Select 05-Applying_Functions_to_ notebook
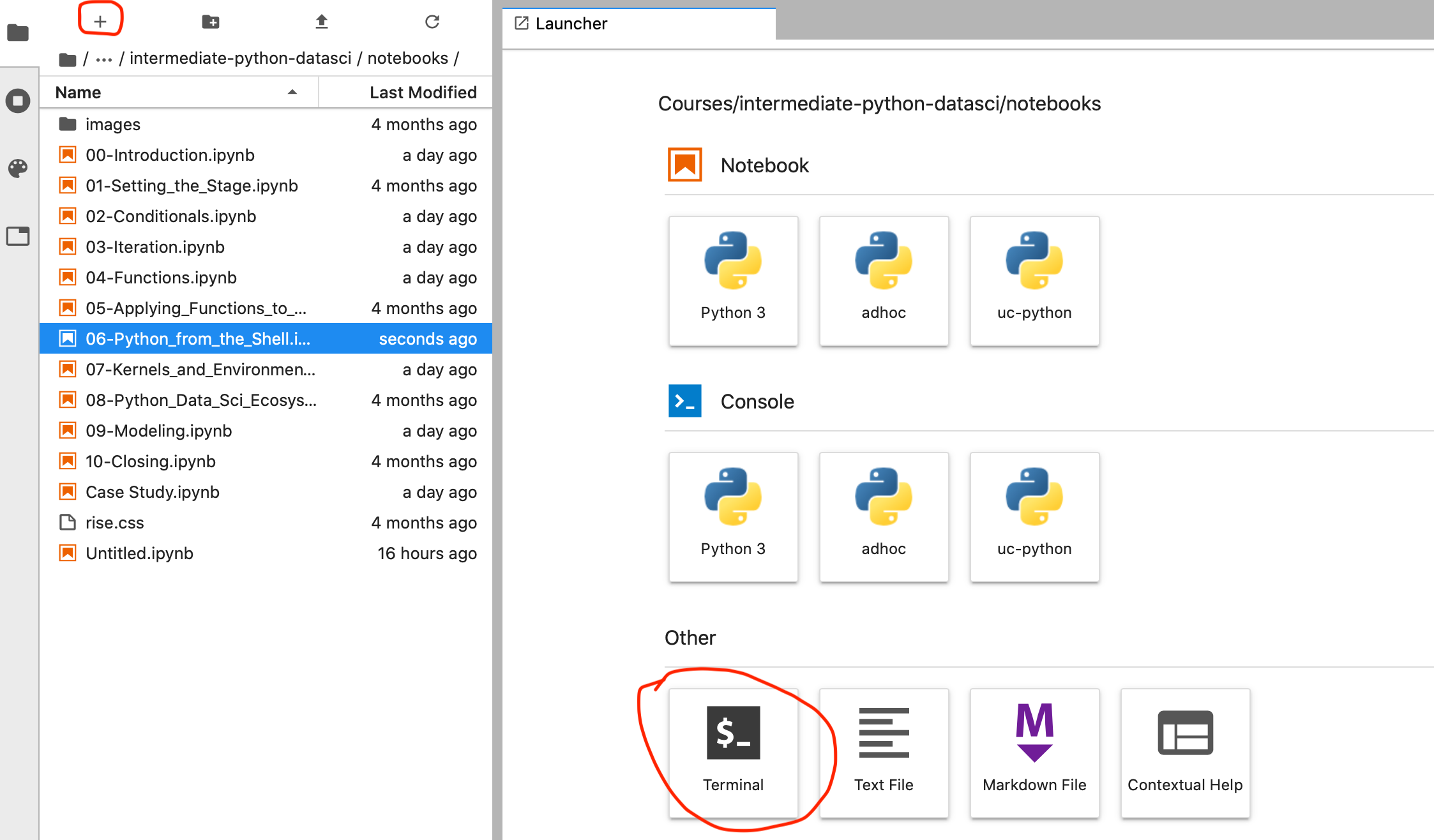 tap(266, 308)
